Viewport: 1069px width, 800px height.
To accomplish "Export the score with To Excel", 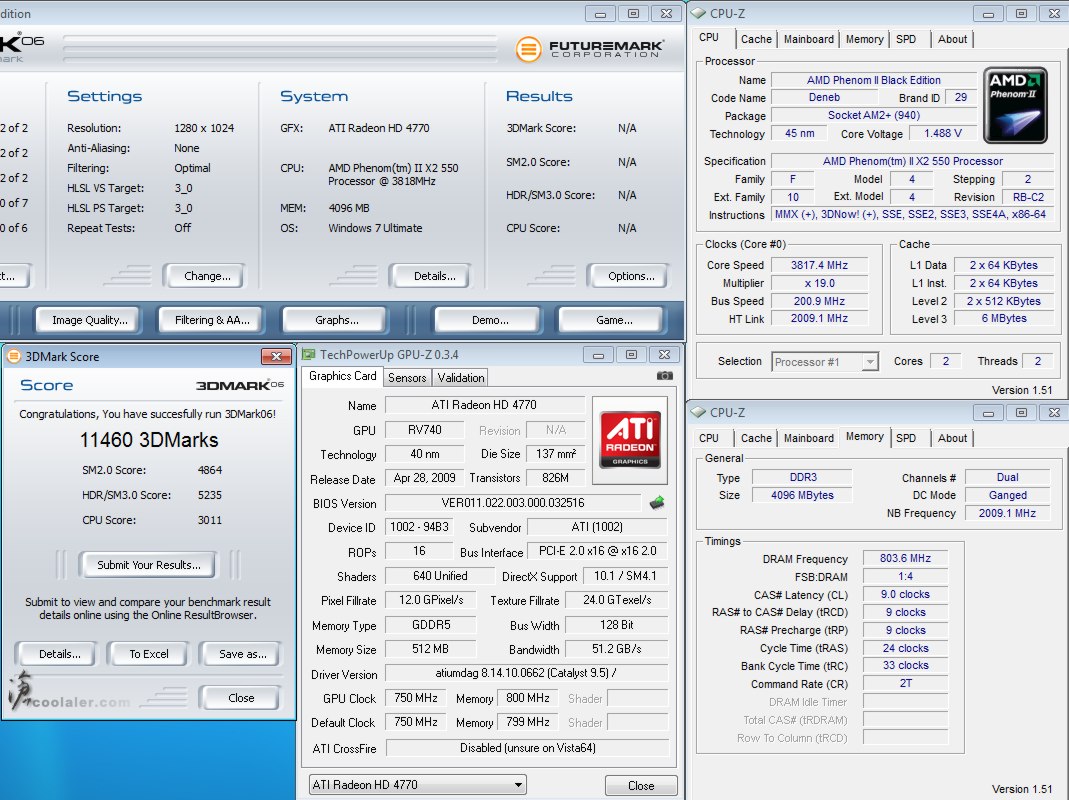I will click(149, 654).
